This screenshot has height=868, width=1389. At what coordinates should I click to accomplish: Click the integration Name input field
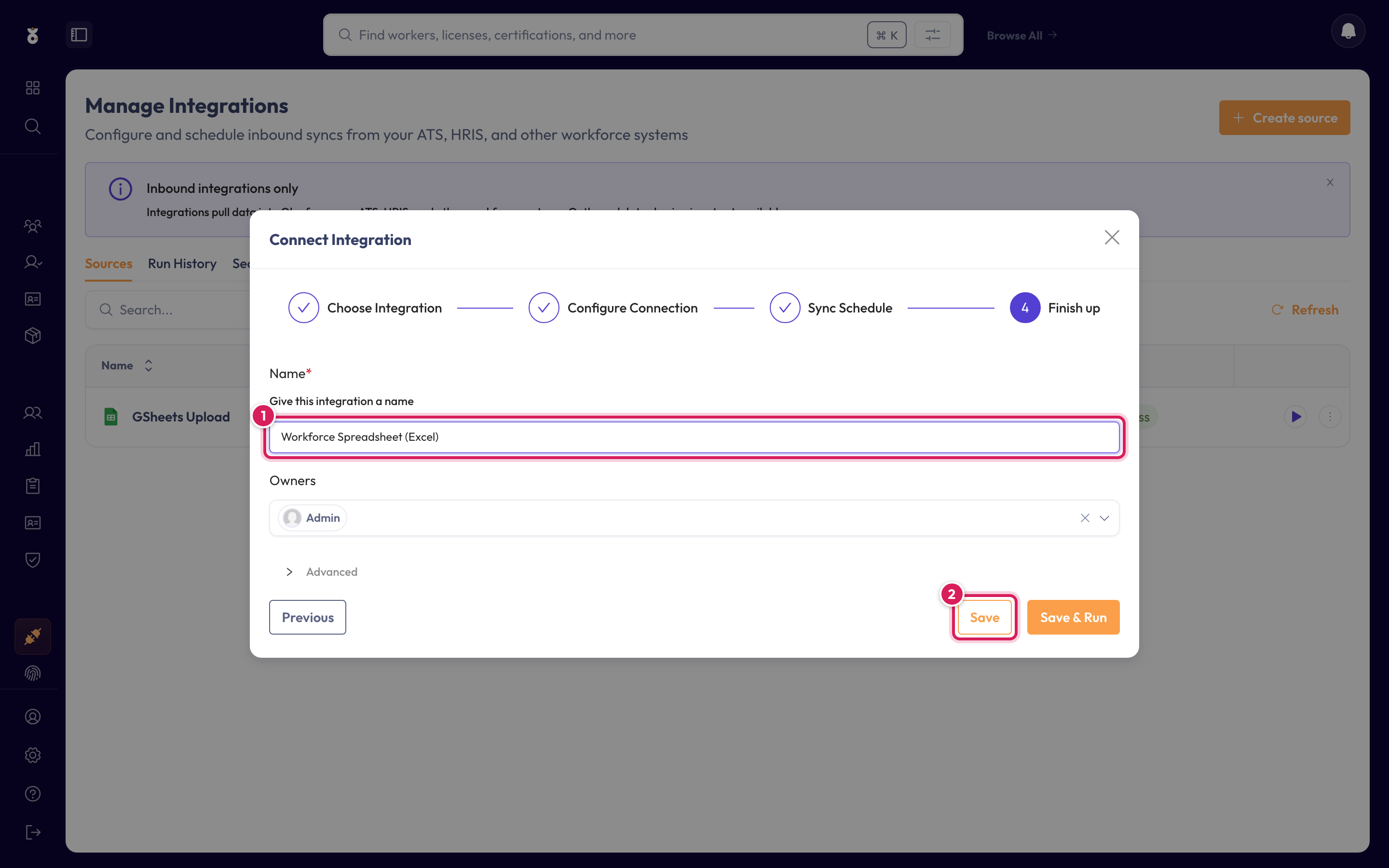click(x=694, y=437)
